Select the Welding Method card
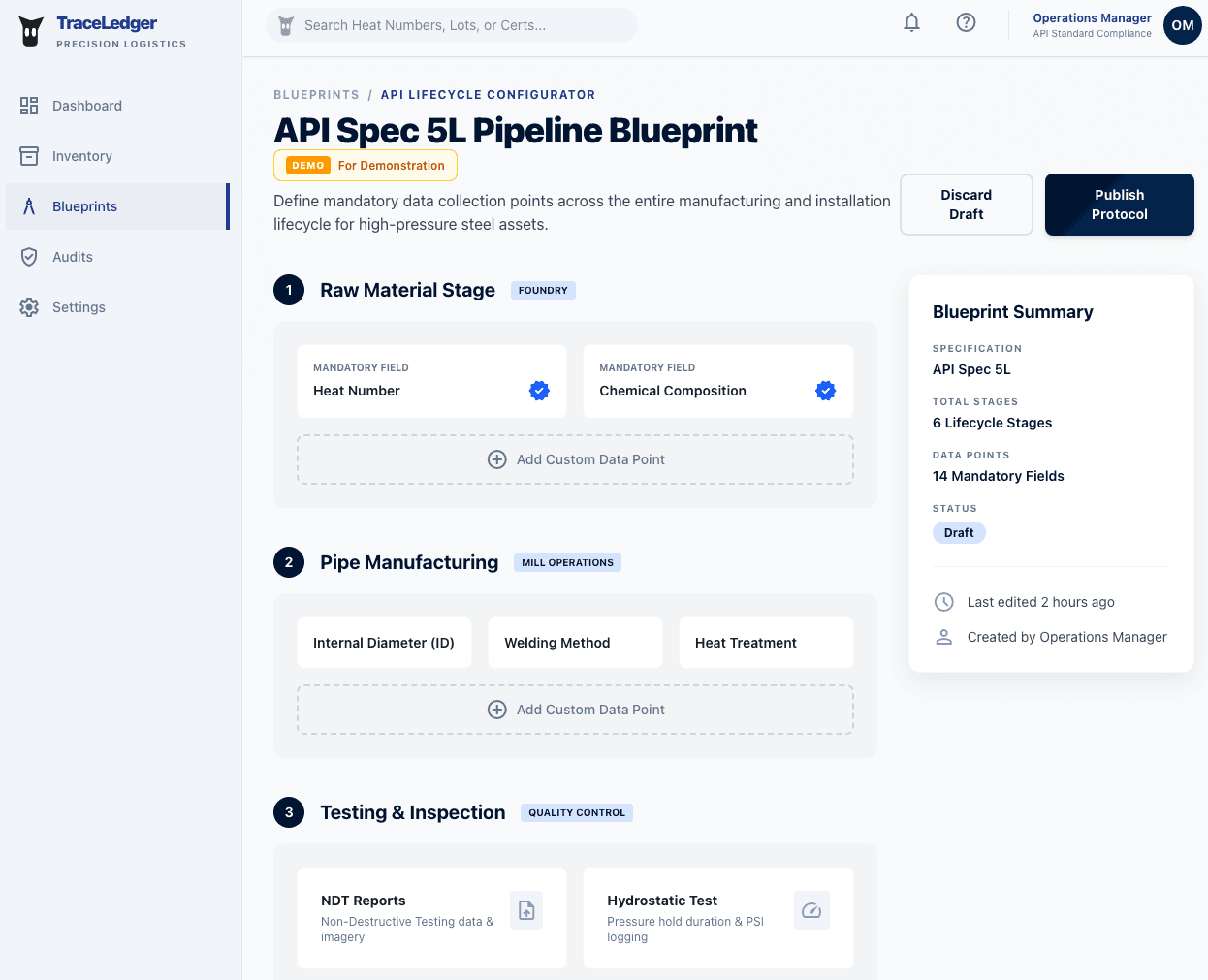Viewport: 1208px width, 980px height. pos(575,643)
